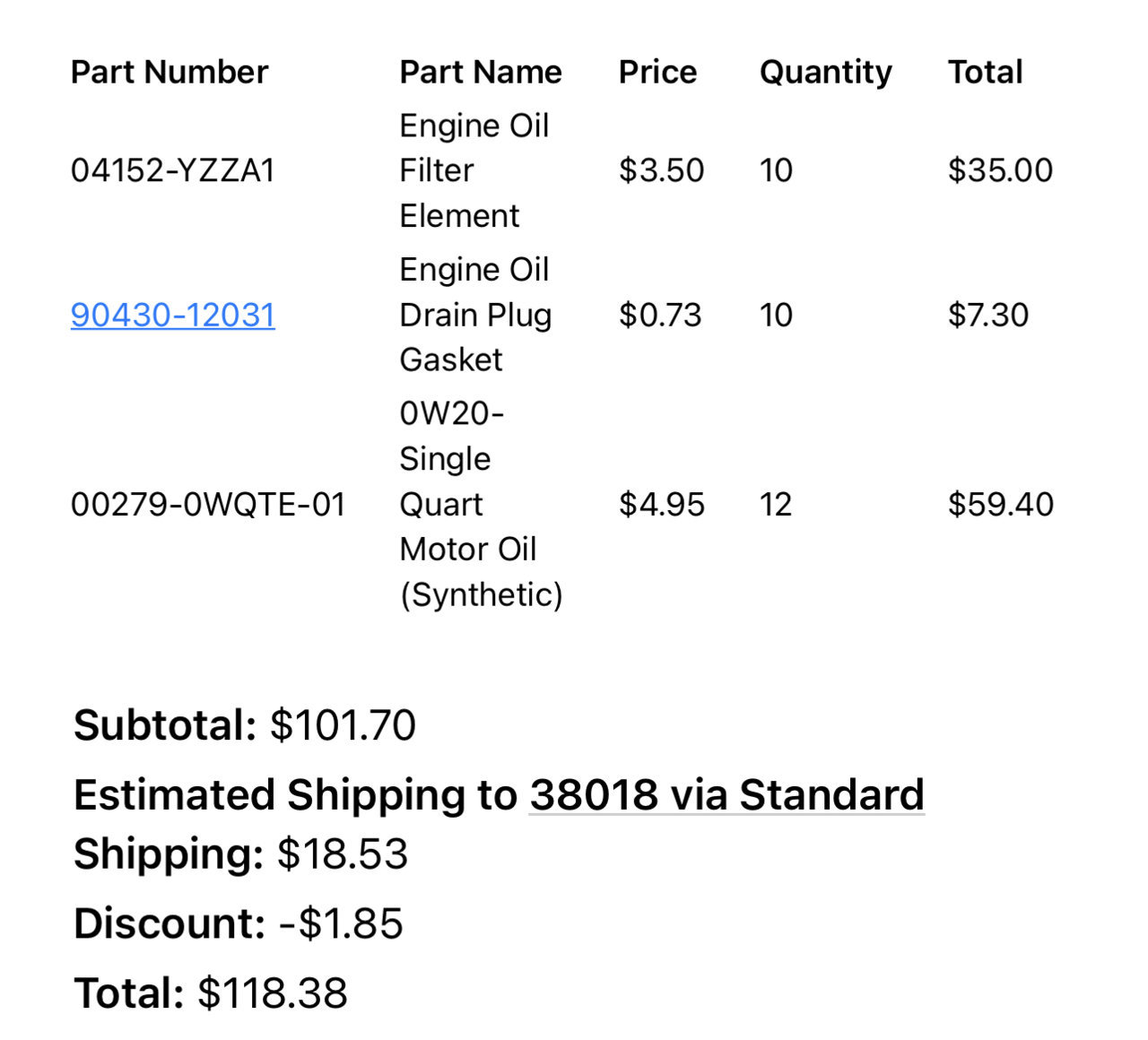Click the Engine Oil Filter Element name

474,170
